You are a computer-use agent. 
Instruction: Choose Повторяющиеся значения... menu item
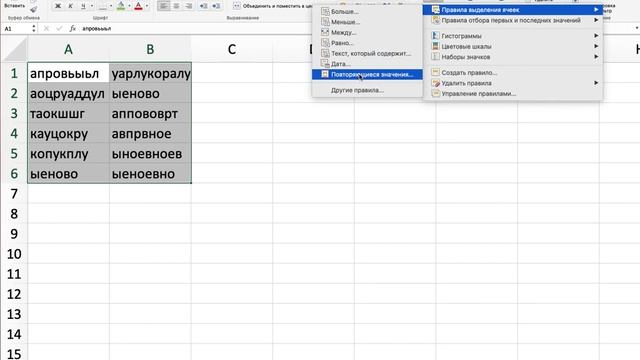tap(367, 74)
